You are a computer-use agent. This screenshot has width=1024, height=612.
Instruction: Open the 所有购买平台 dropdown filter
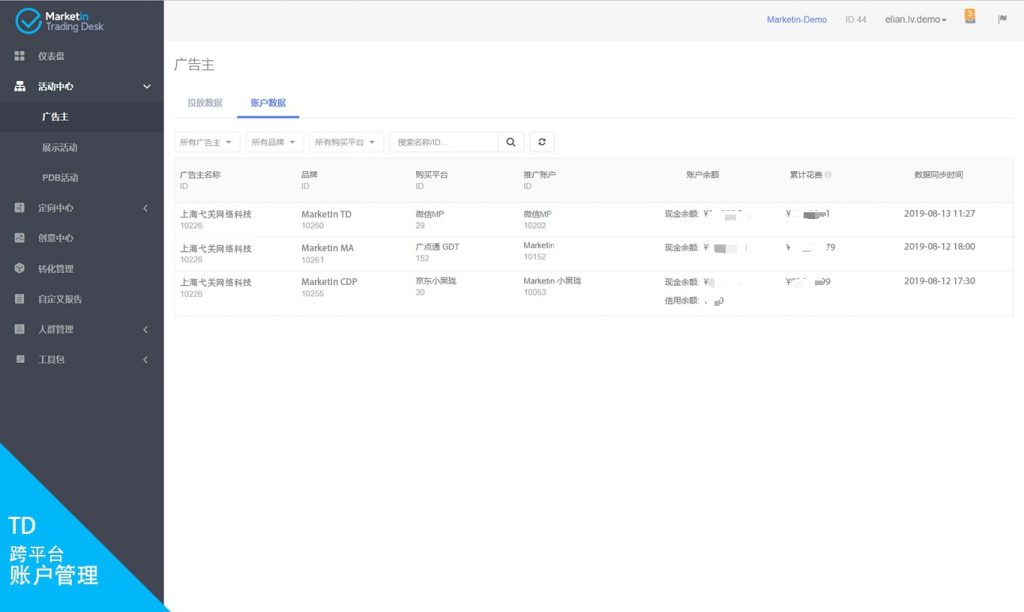[346, 142]
